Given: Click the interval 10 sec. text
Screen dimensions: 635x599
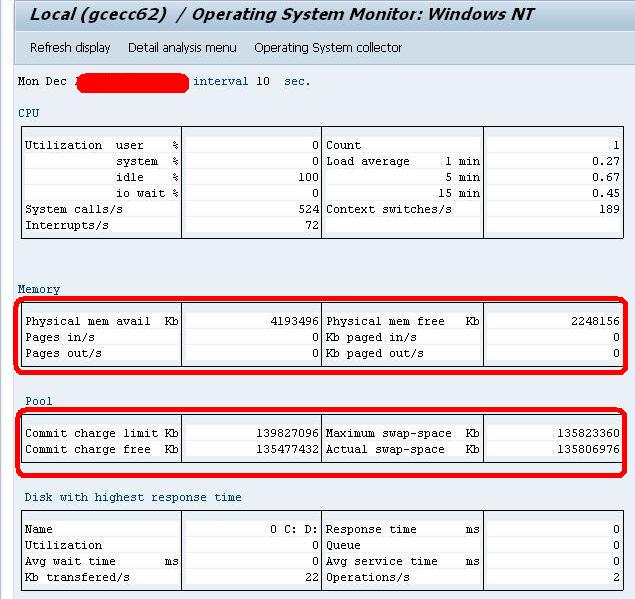Looking at the screenshot, I should pos(252,81).
